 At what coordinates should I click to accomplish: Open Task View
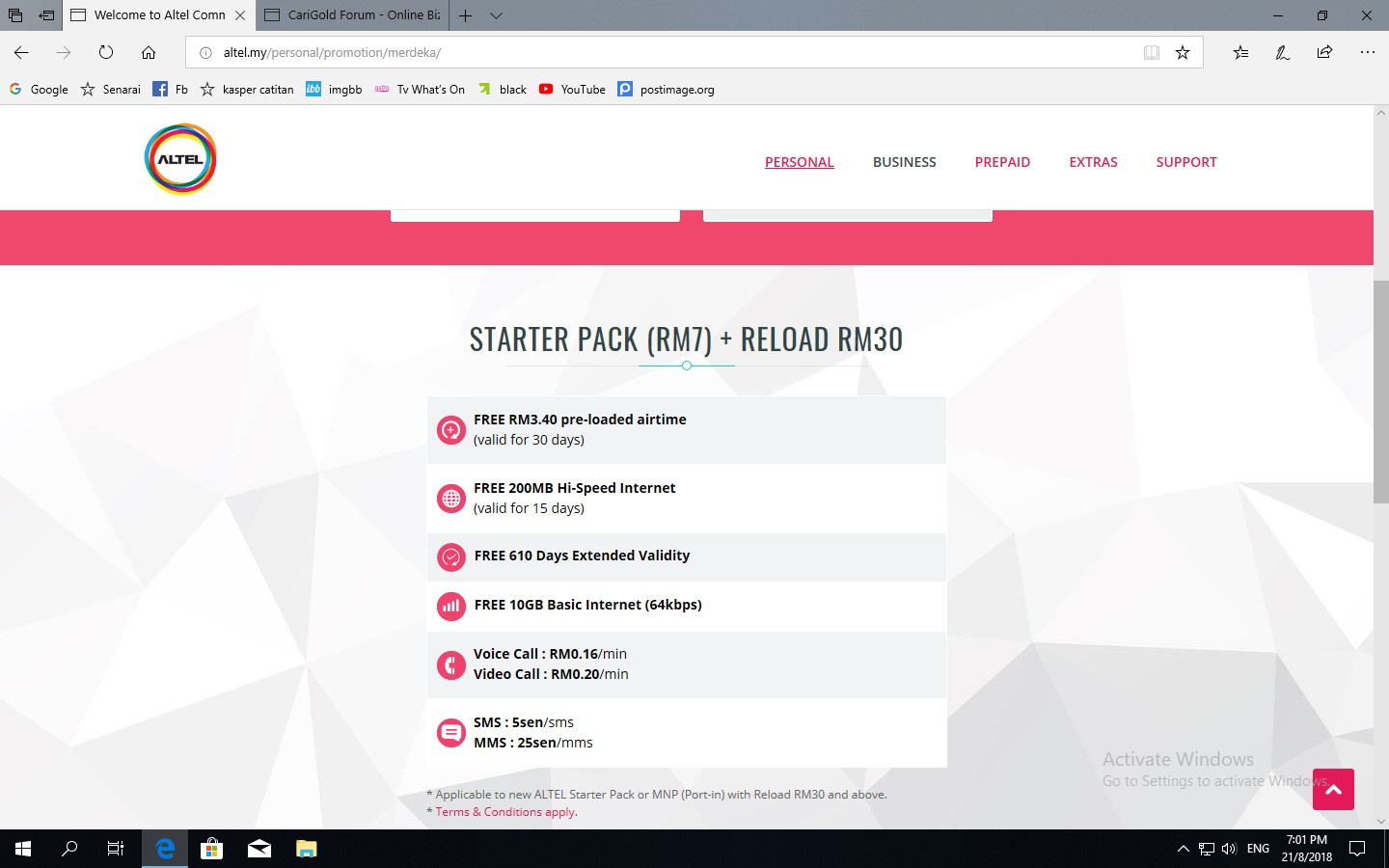tap(116, 849)
